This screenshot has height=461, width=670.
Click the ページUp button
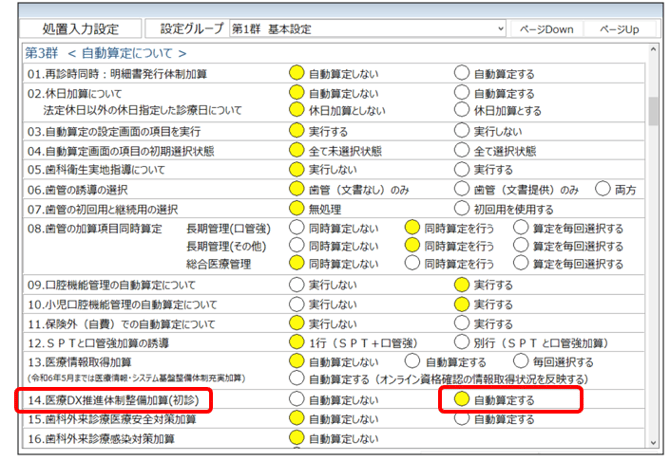[618, 30]
